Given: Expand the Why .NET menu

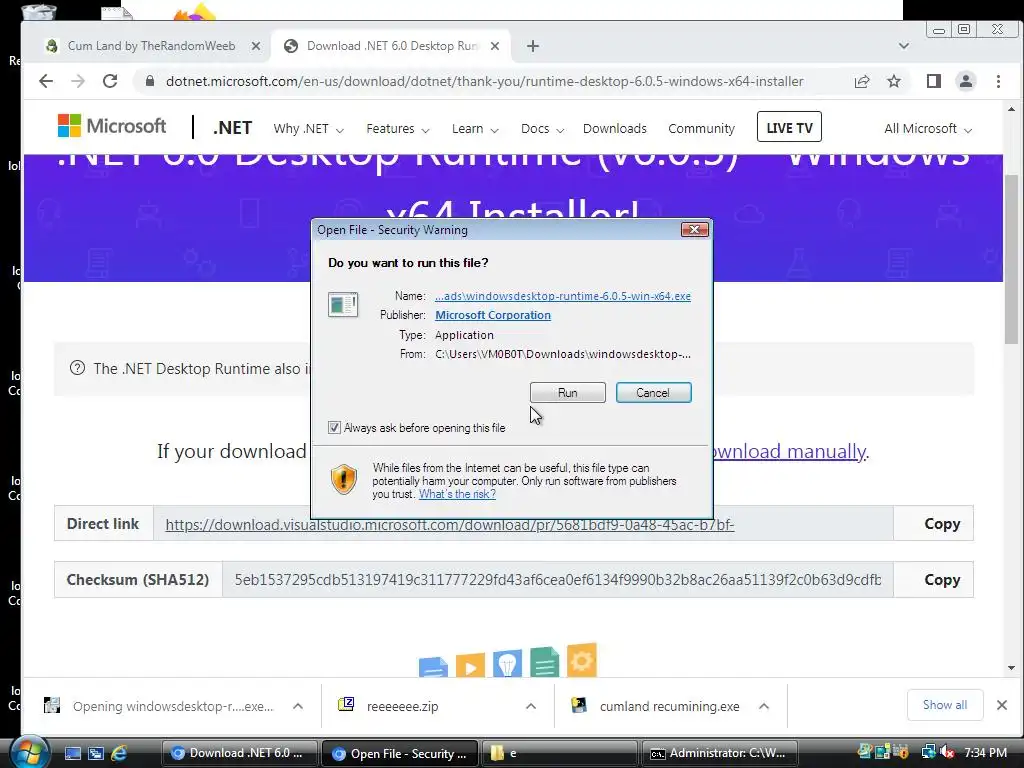Looking at the screenshot, I should click(x=308, y=129).
